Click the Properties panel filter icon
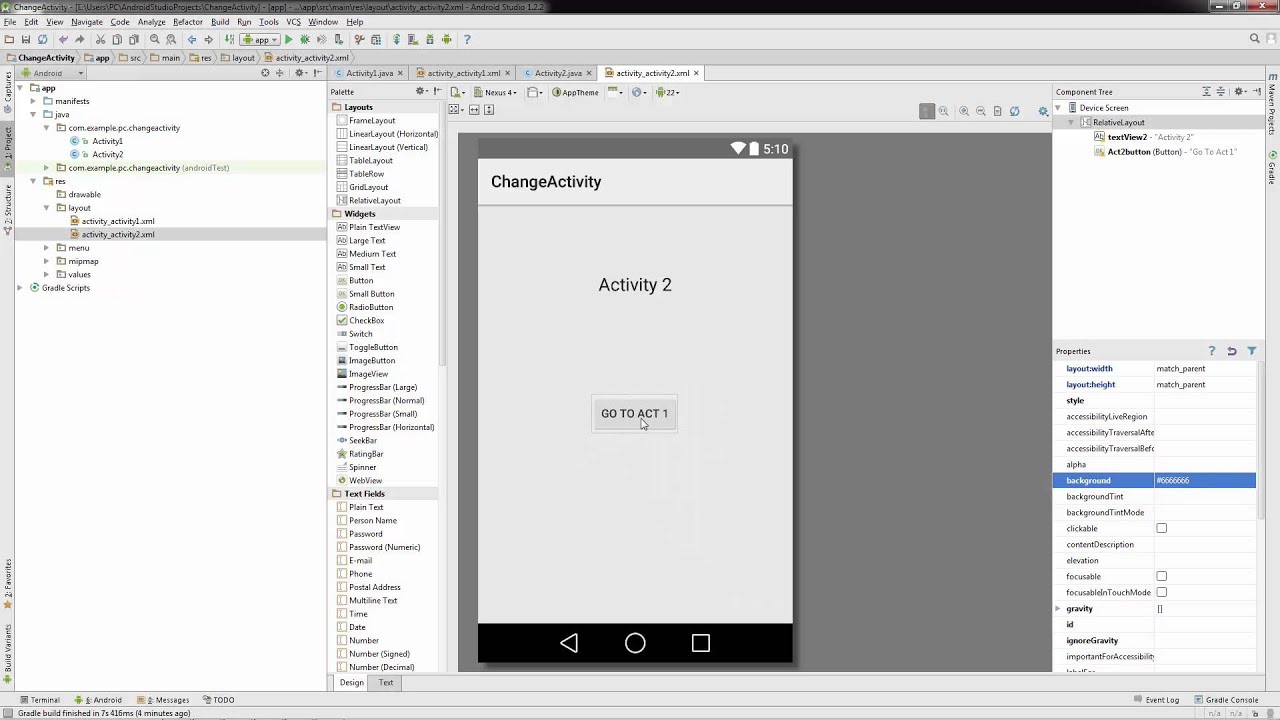Screen dimensions: 1280x720 click(1251, 351)
